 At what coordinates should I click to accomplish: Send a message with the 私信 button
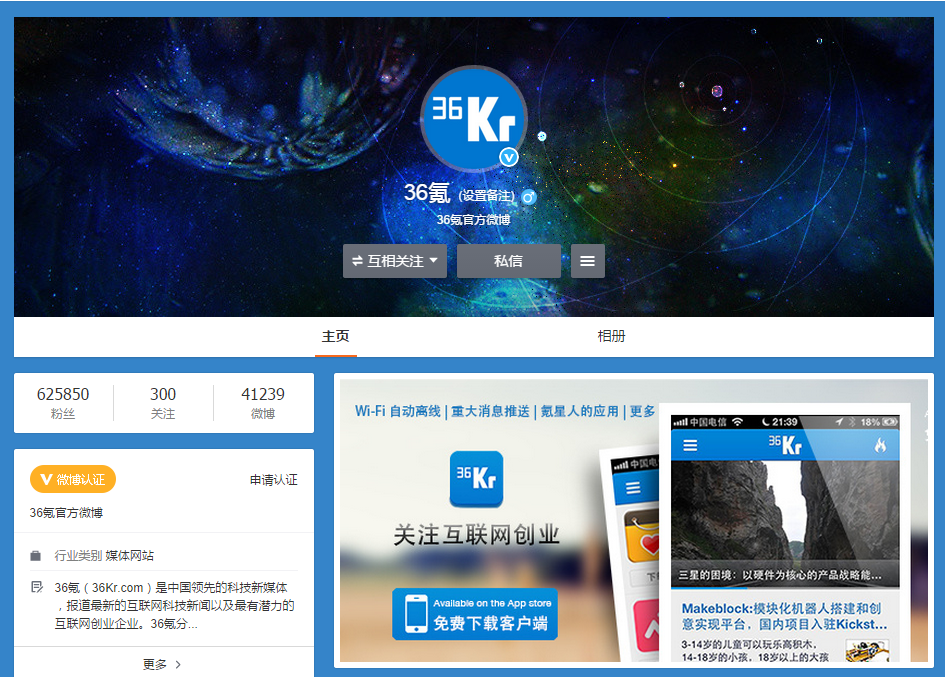click(509, 261)
